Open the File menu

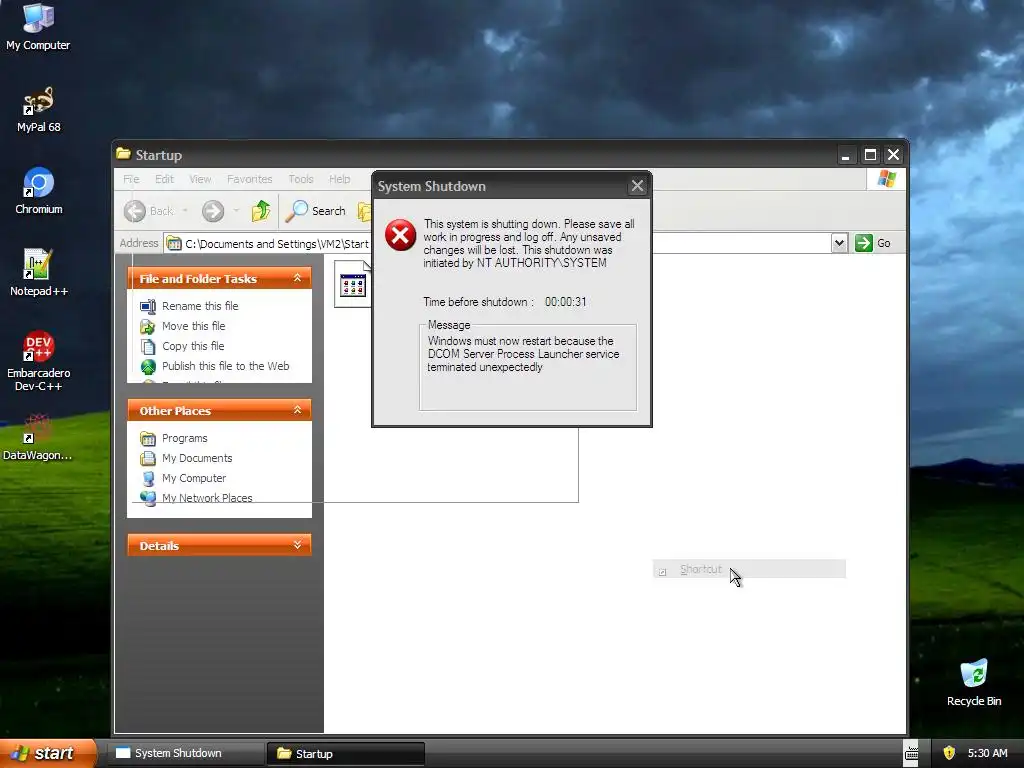pos(131,179)
